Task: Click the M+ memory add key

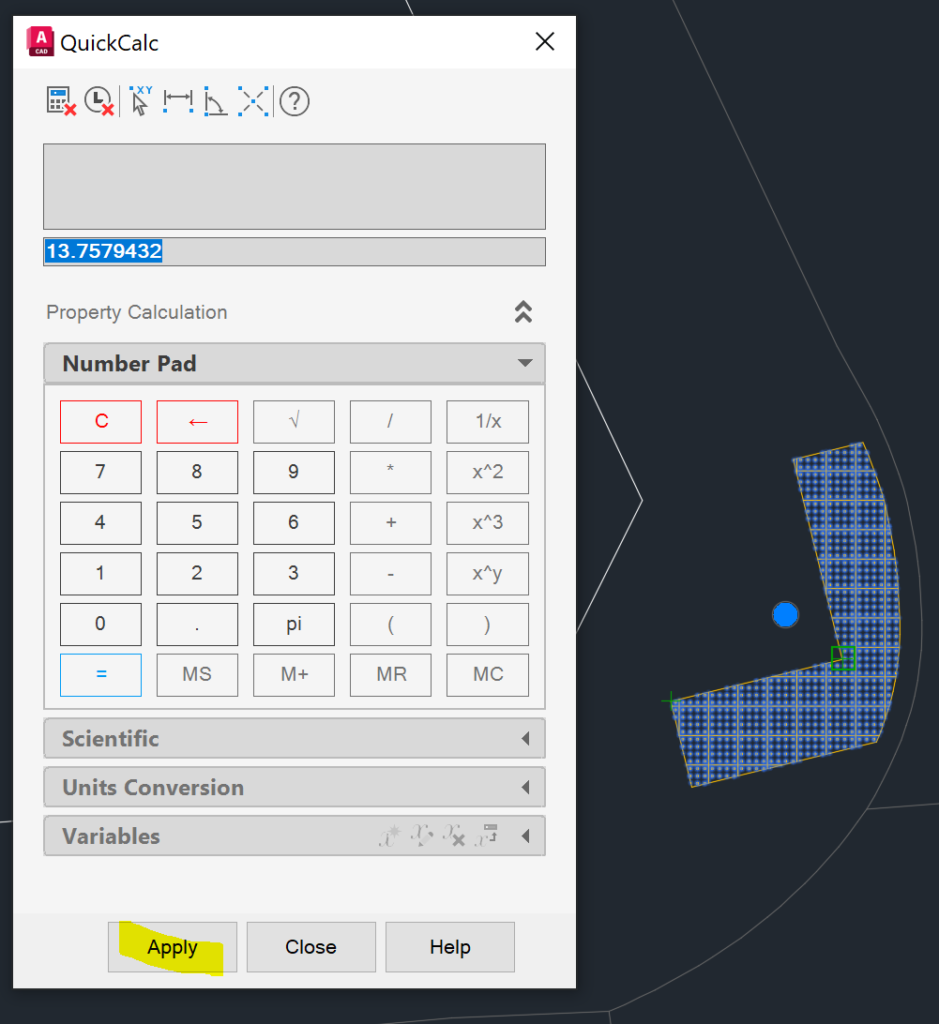Action: tap(294, 675)
